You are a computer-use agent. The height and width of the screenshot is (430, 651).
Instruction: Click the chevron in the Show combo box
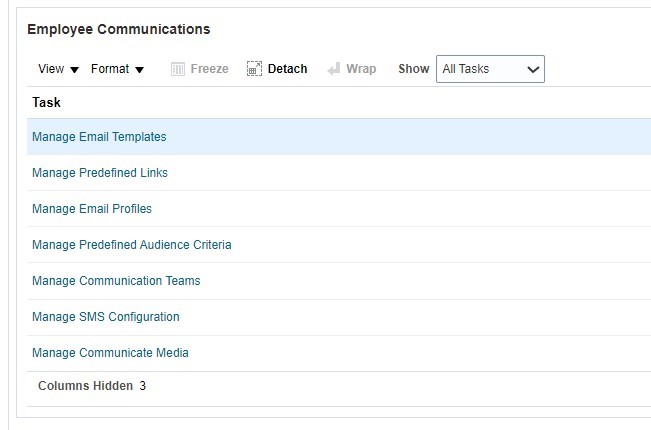(x=533, y=70)
